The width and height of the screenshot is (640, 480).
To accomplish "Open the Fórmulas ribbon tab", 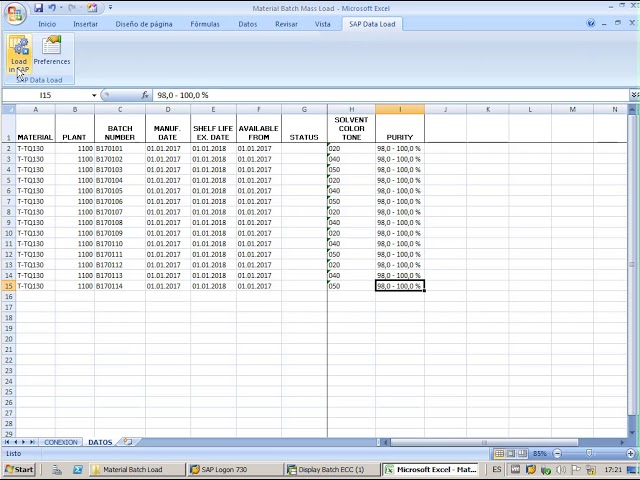I will coord(205,24).
